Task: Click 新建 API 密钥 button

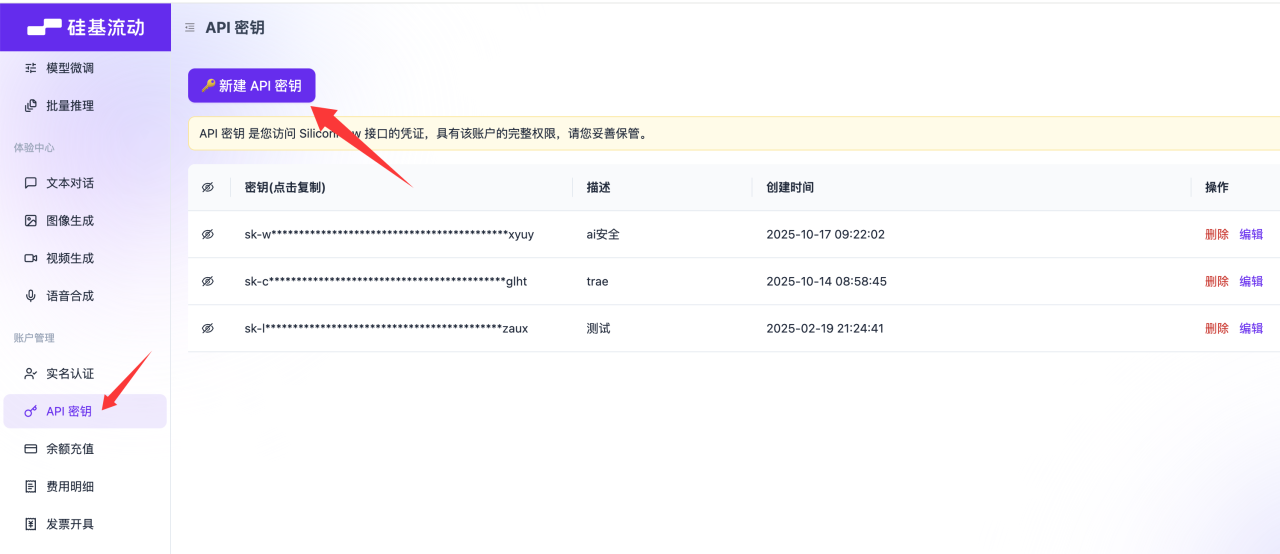Action: pyautogui.click(x=252, y=86)
